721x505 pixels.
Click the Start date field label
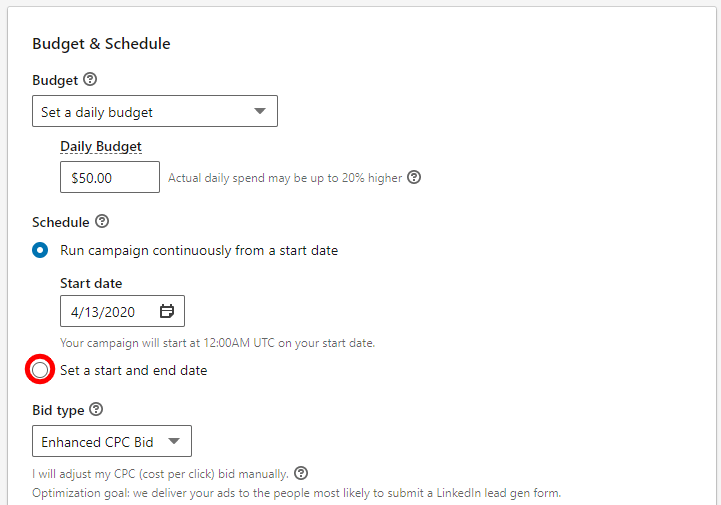coord(91,283)
